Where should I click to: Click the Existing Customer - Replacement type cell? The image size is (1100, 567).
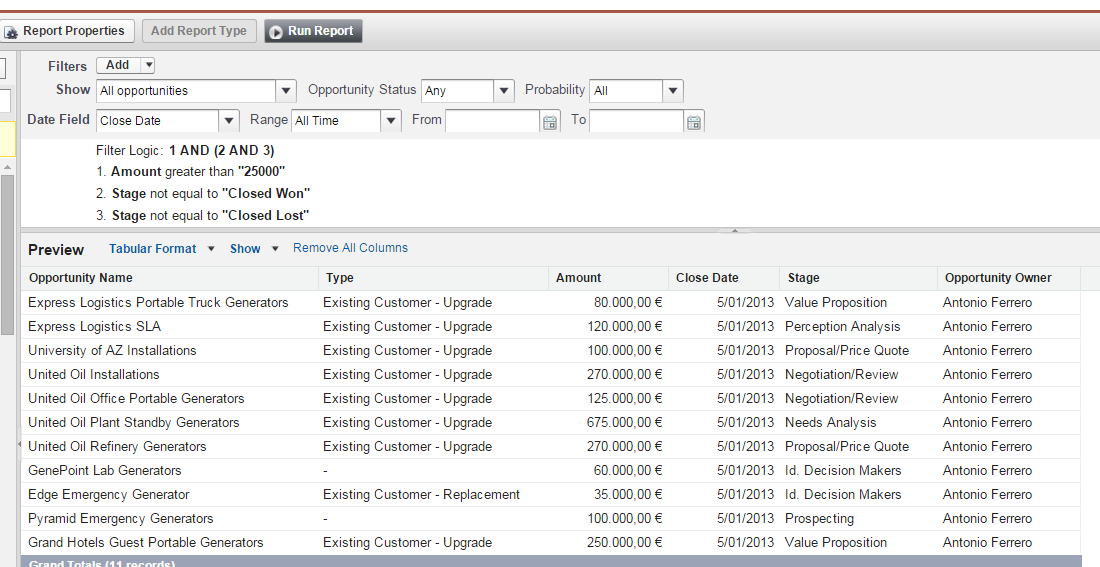click(422, 494)
